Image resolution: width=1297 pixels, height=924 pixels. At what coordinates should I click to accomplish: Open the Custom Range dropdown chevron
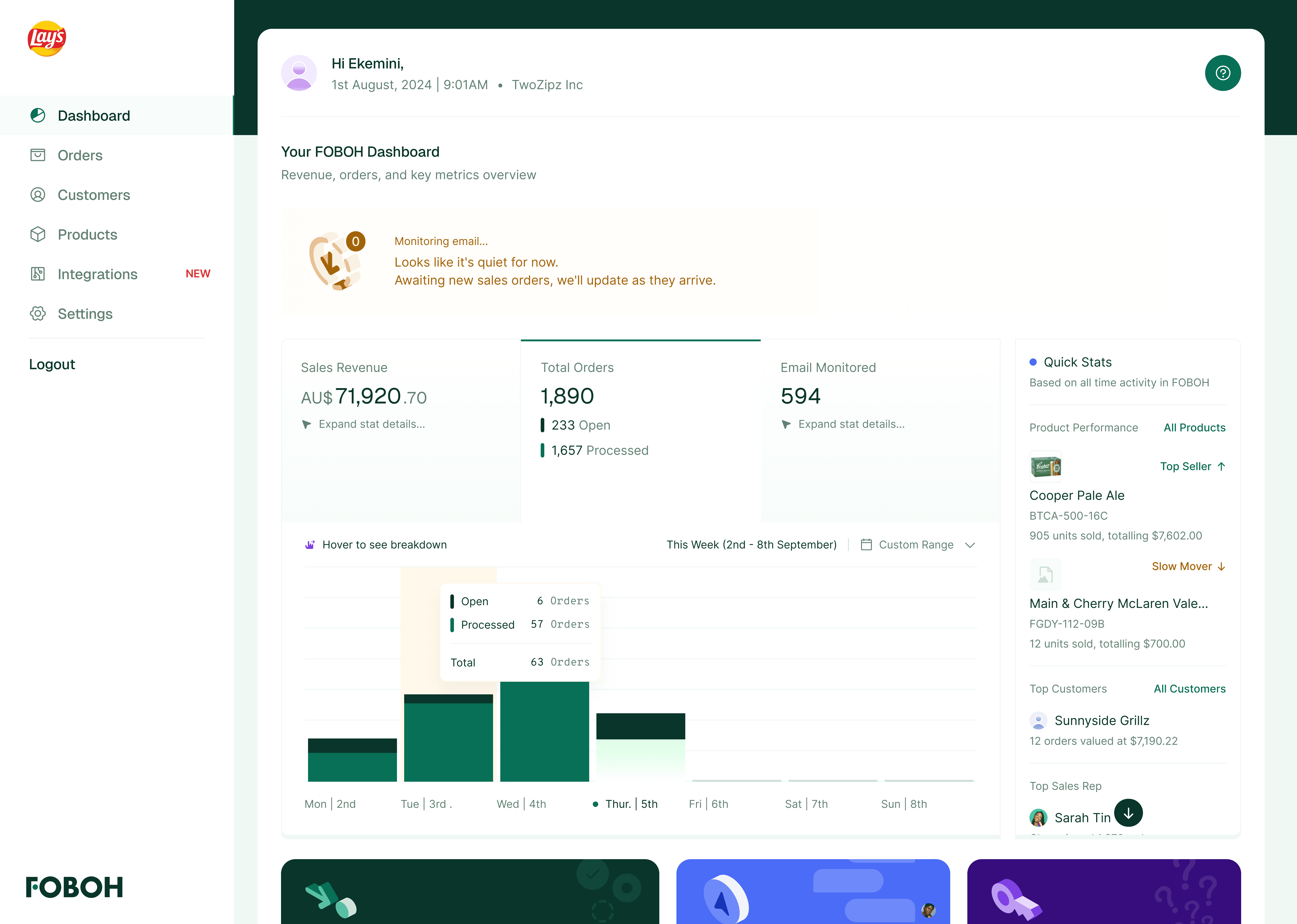(970, 545)
